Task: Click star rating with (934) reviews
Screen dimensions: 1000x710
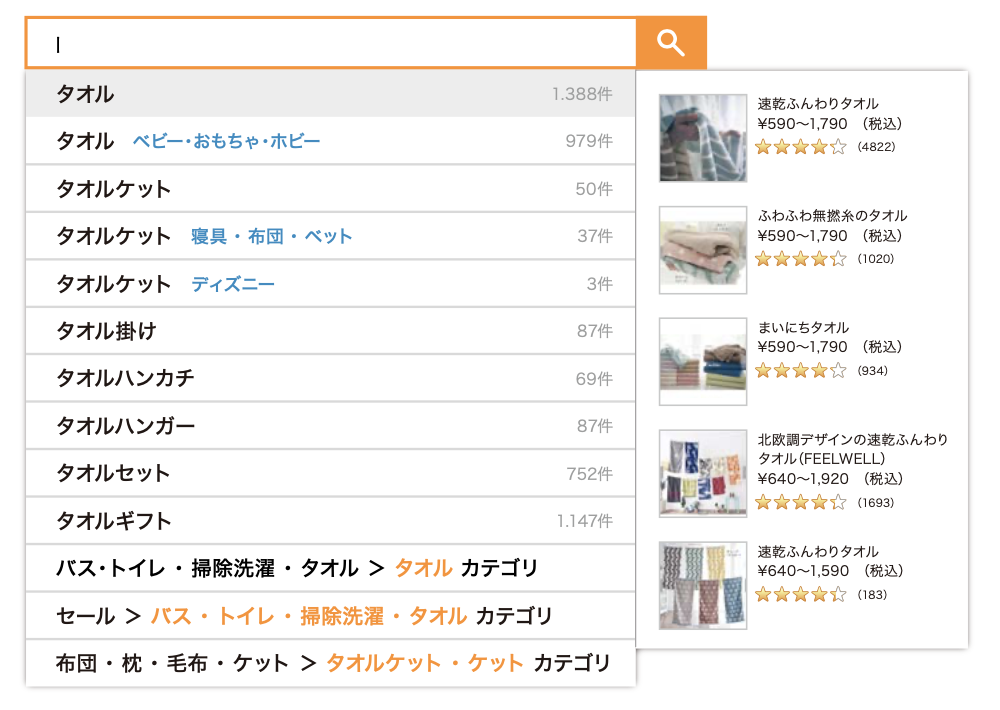Action: (x=801, y=371)
